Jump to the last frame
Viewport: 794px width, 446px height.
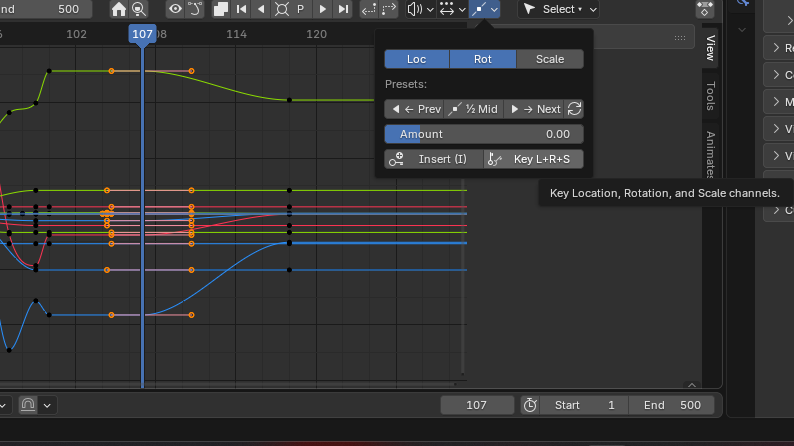click(x=343, y=9)
